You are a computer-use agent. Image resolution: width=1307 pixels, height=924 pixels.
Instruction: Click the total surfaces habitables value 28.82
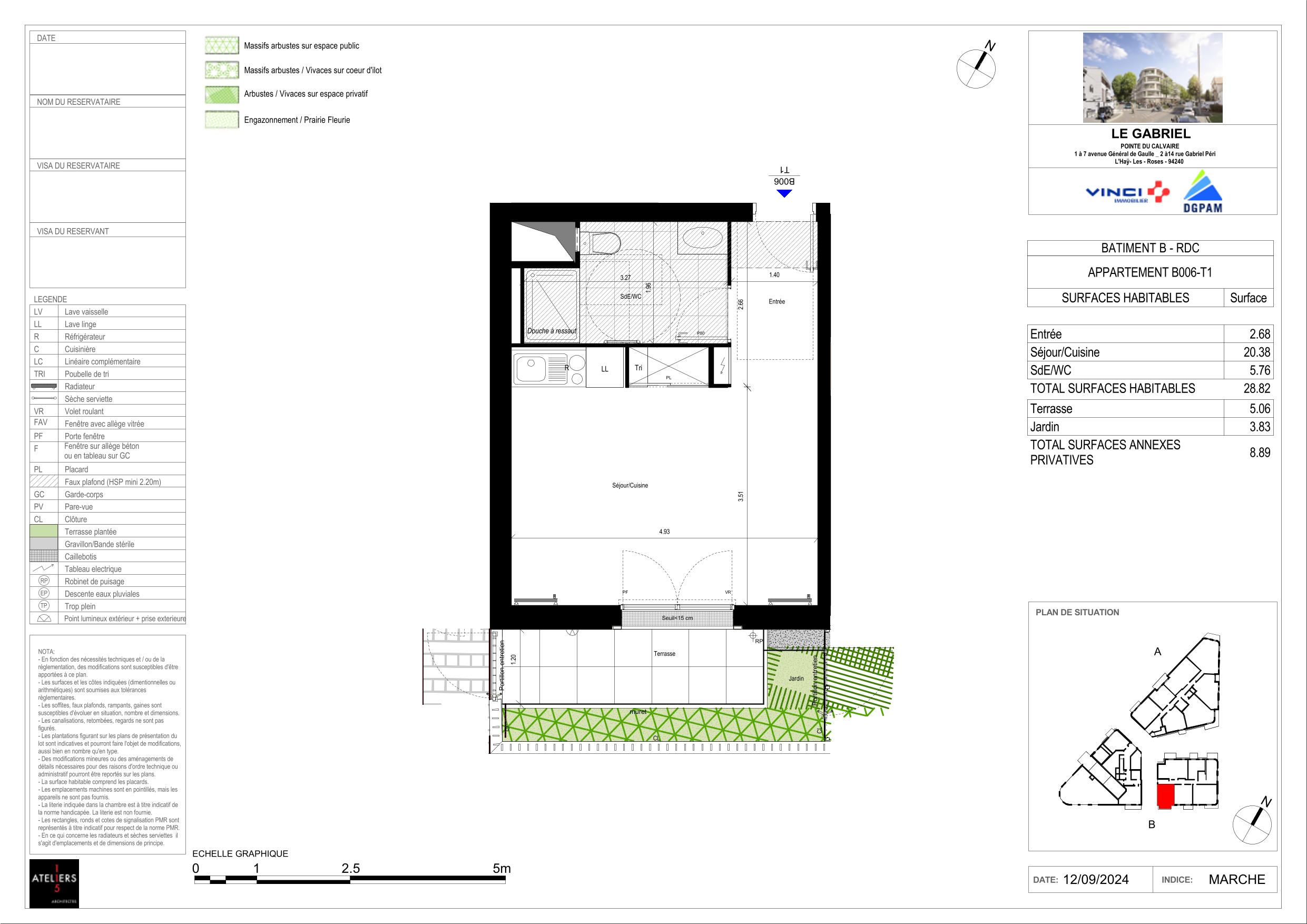pos(1256,388)
